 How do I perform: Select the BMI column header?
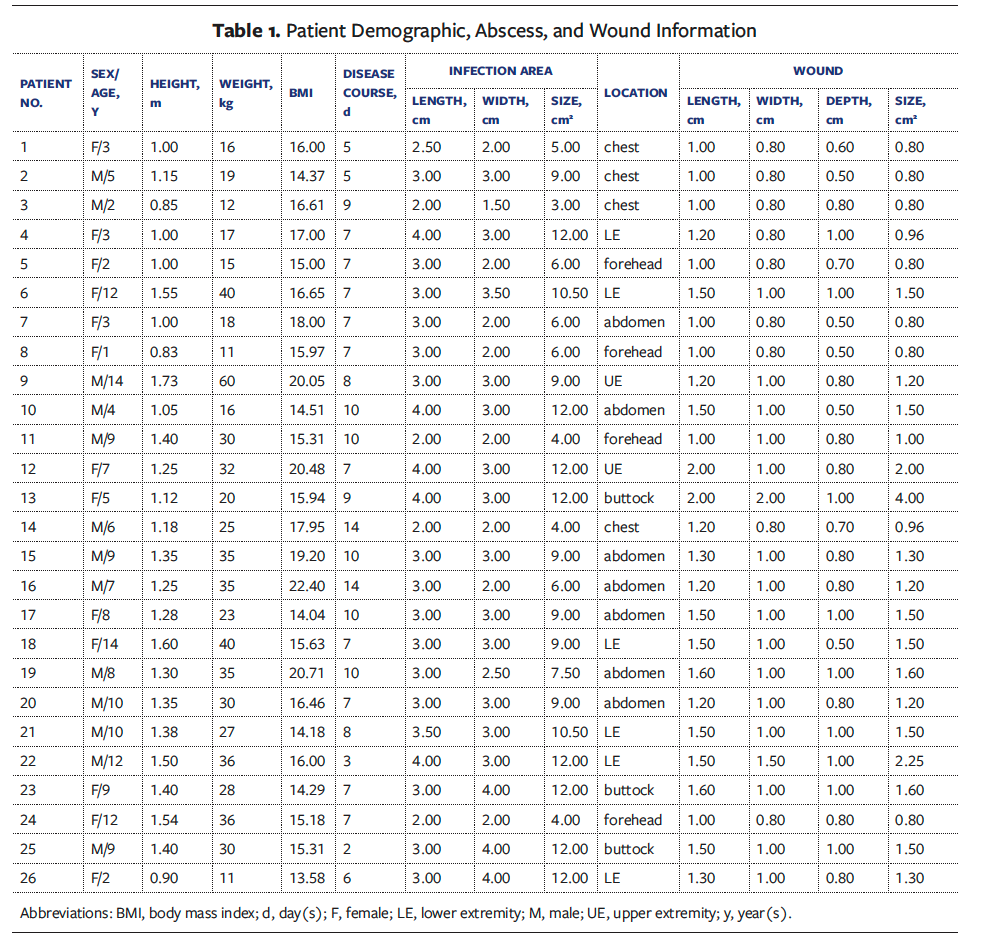click(x=301, y=93)
